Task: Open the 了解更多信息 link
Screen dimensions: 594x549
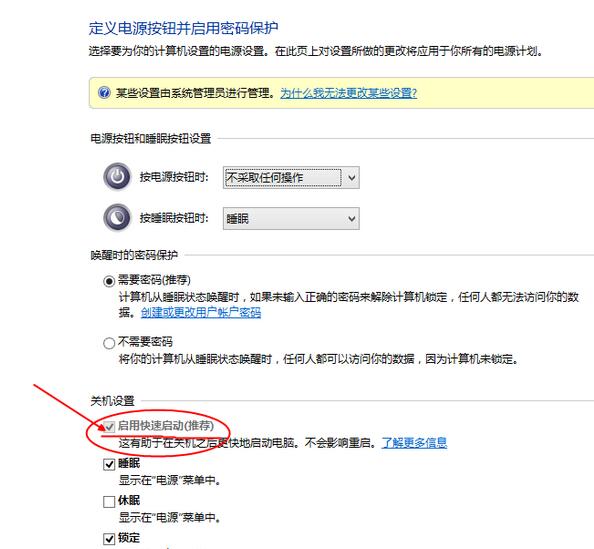Action: click(x=414, y=443)
